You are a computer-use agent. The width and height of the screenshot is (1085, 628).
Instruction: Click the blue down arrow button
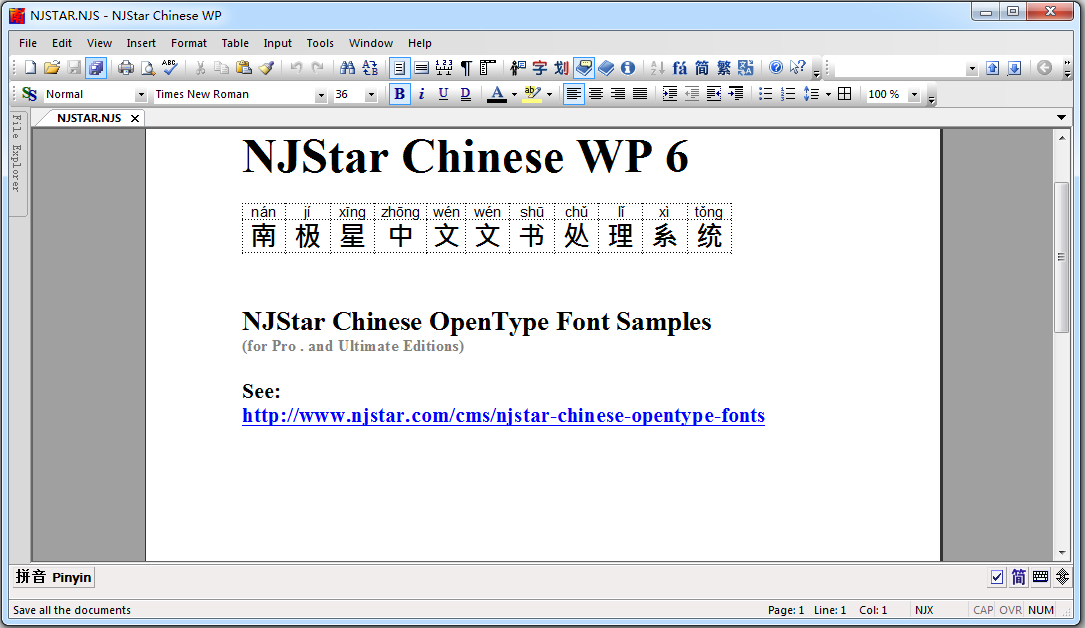(x=1014, y=68)
